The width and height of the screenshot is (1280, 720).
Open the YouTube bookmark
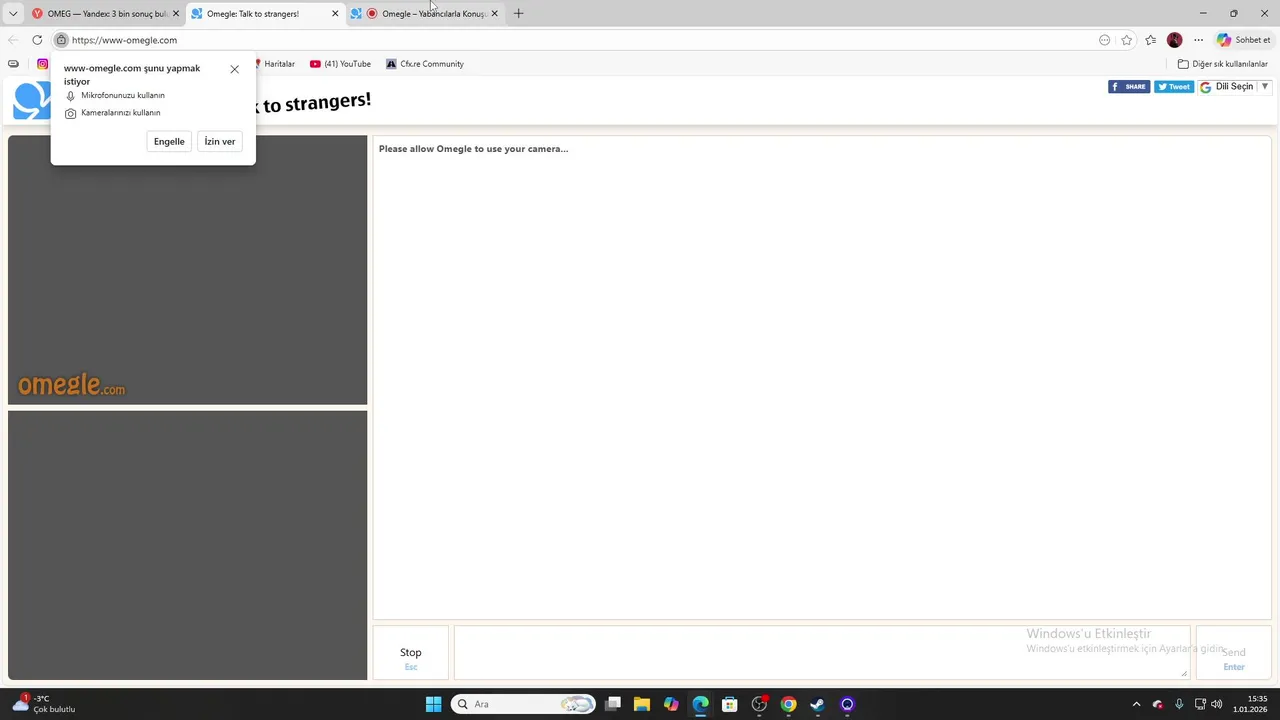[340, 64]
